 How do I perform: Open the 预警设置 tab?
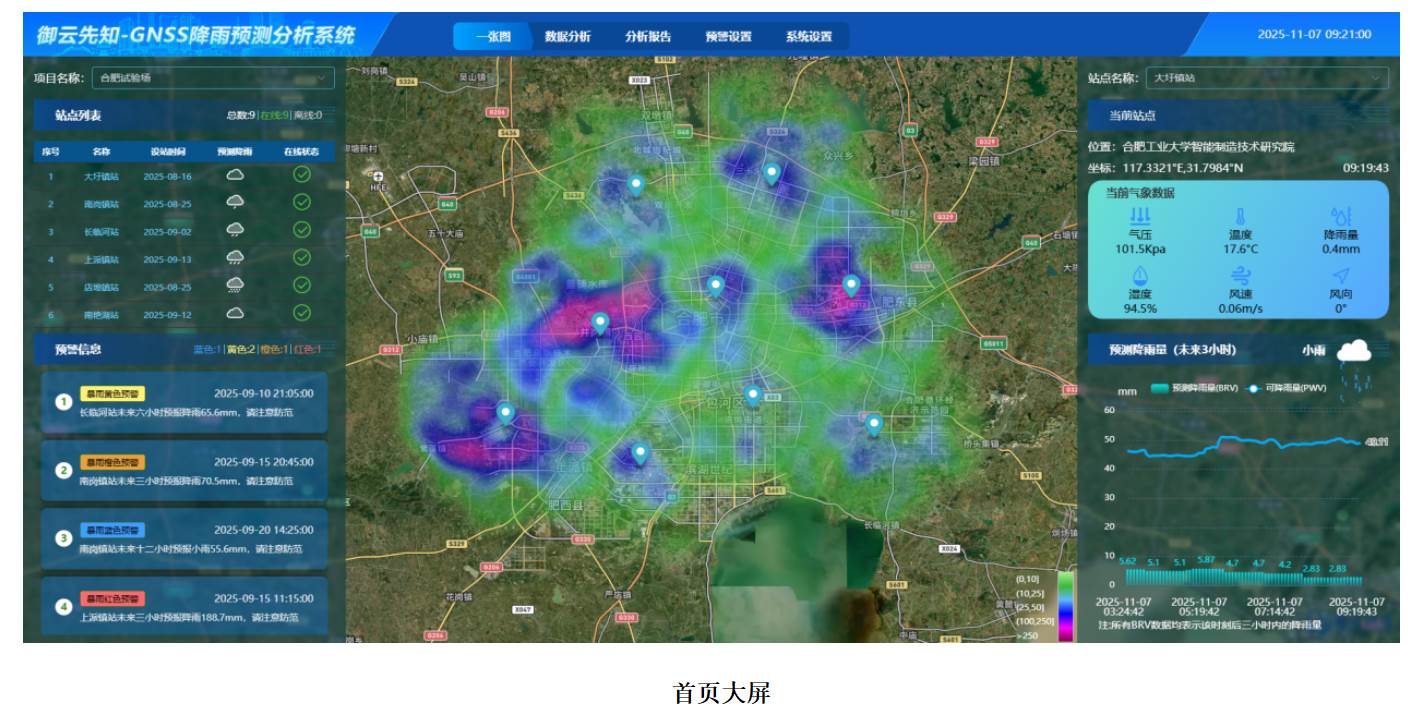[728, 36]
